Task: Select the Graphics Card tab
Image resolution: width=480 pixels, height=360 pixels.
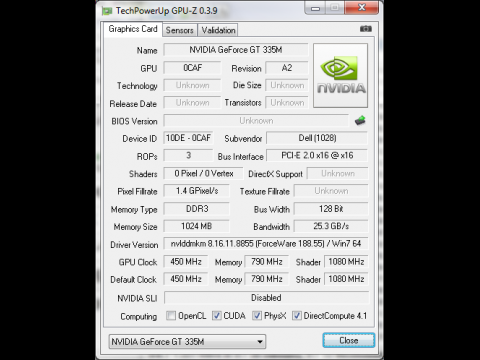Action: [133, 29]
